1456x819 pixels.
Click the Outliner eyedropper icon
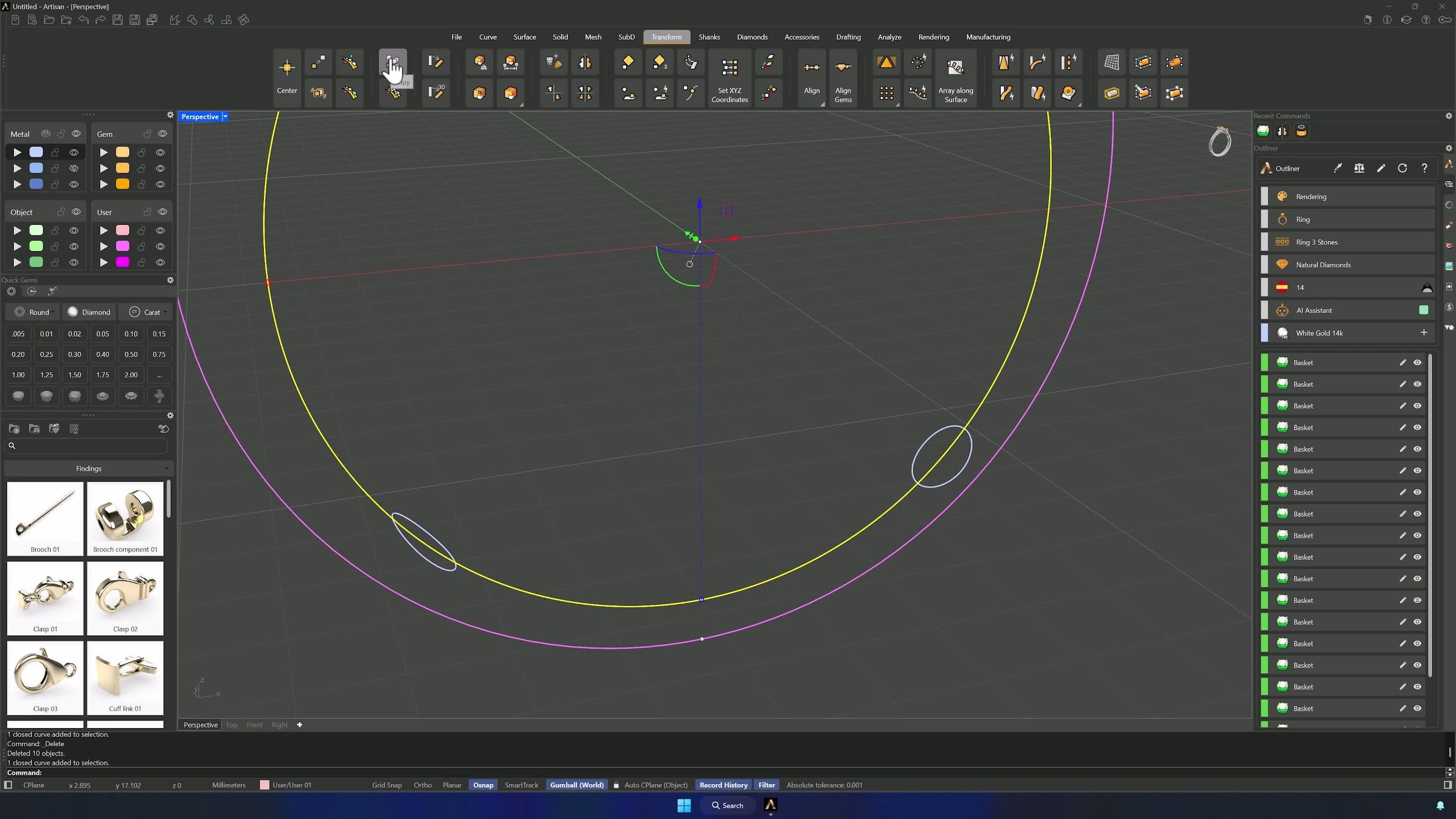tap(1338, 168)
